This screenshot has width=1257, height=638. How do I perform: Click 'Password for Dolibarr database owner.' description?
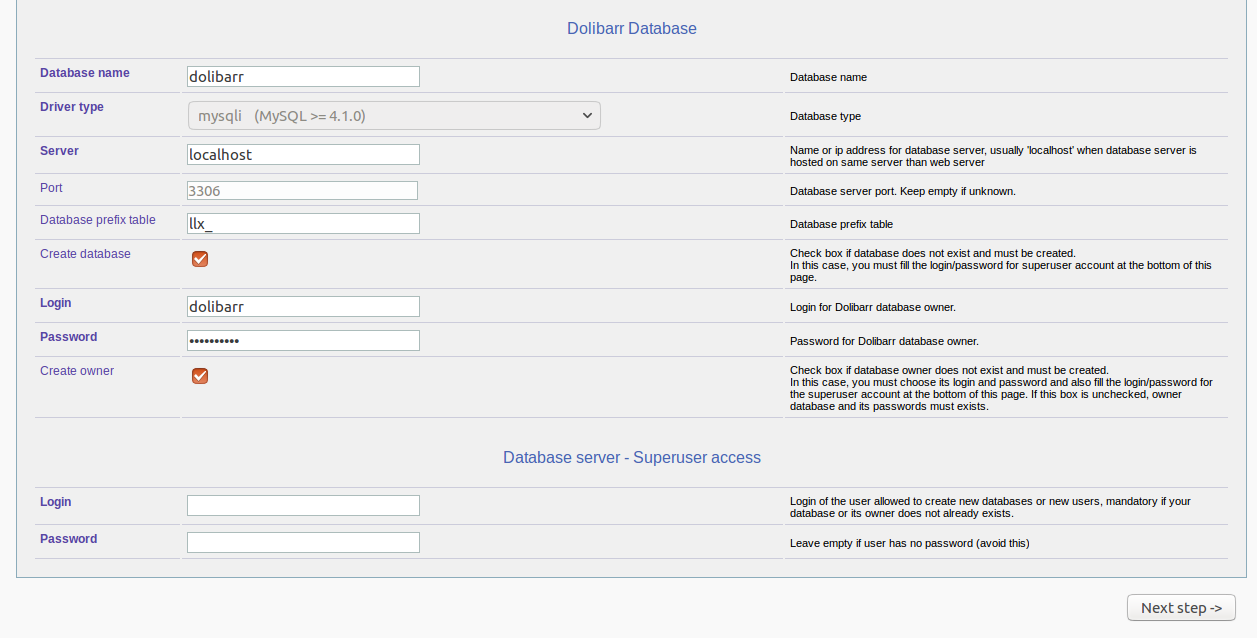click(884, 341)
